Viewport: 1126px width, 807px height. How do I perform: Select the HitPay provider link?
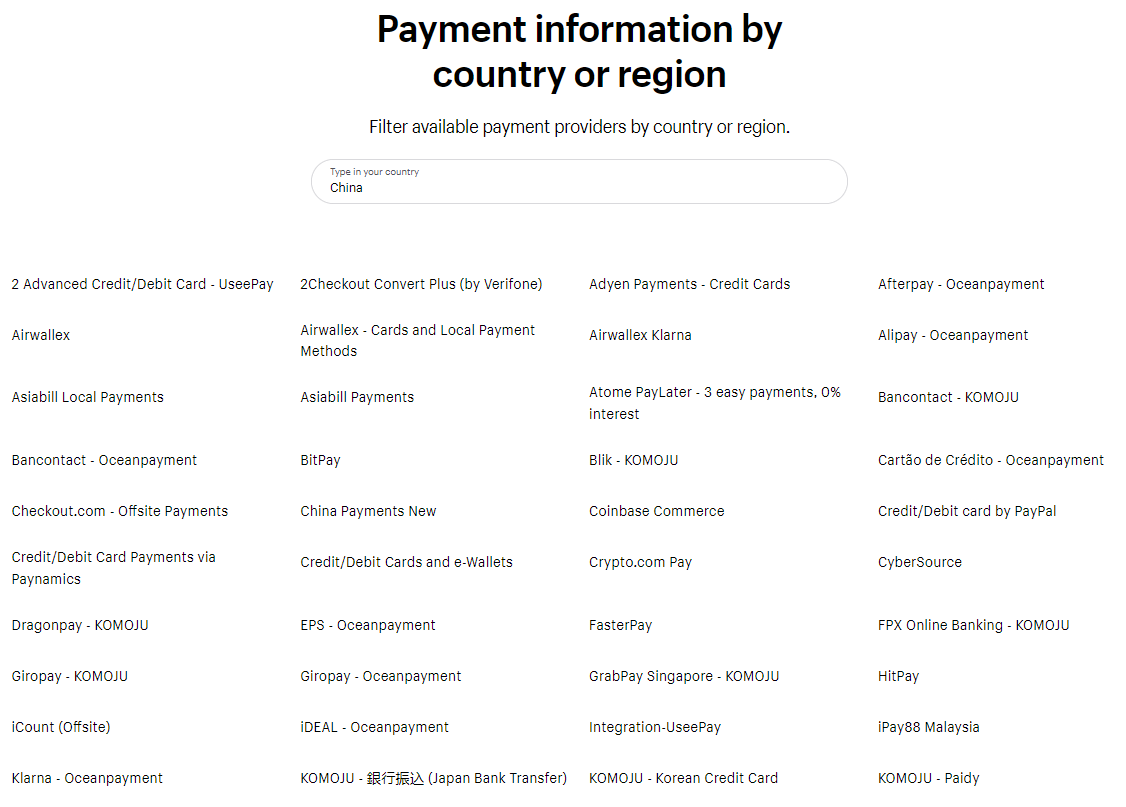pyautogui.click(x=898, y=676)
